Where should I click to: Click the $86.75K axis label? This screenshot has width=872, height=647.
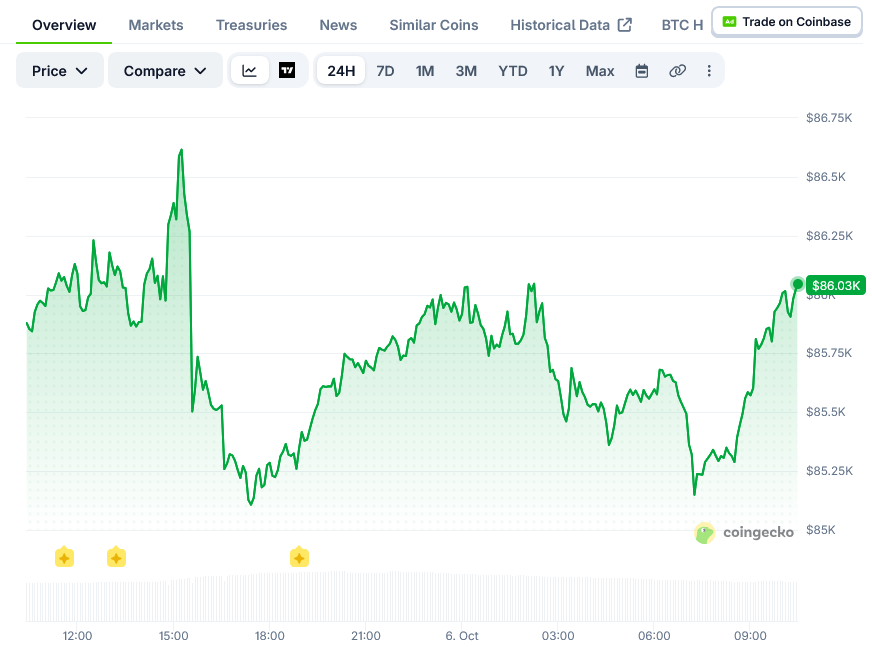(x=829, y=117)
